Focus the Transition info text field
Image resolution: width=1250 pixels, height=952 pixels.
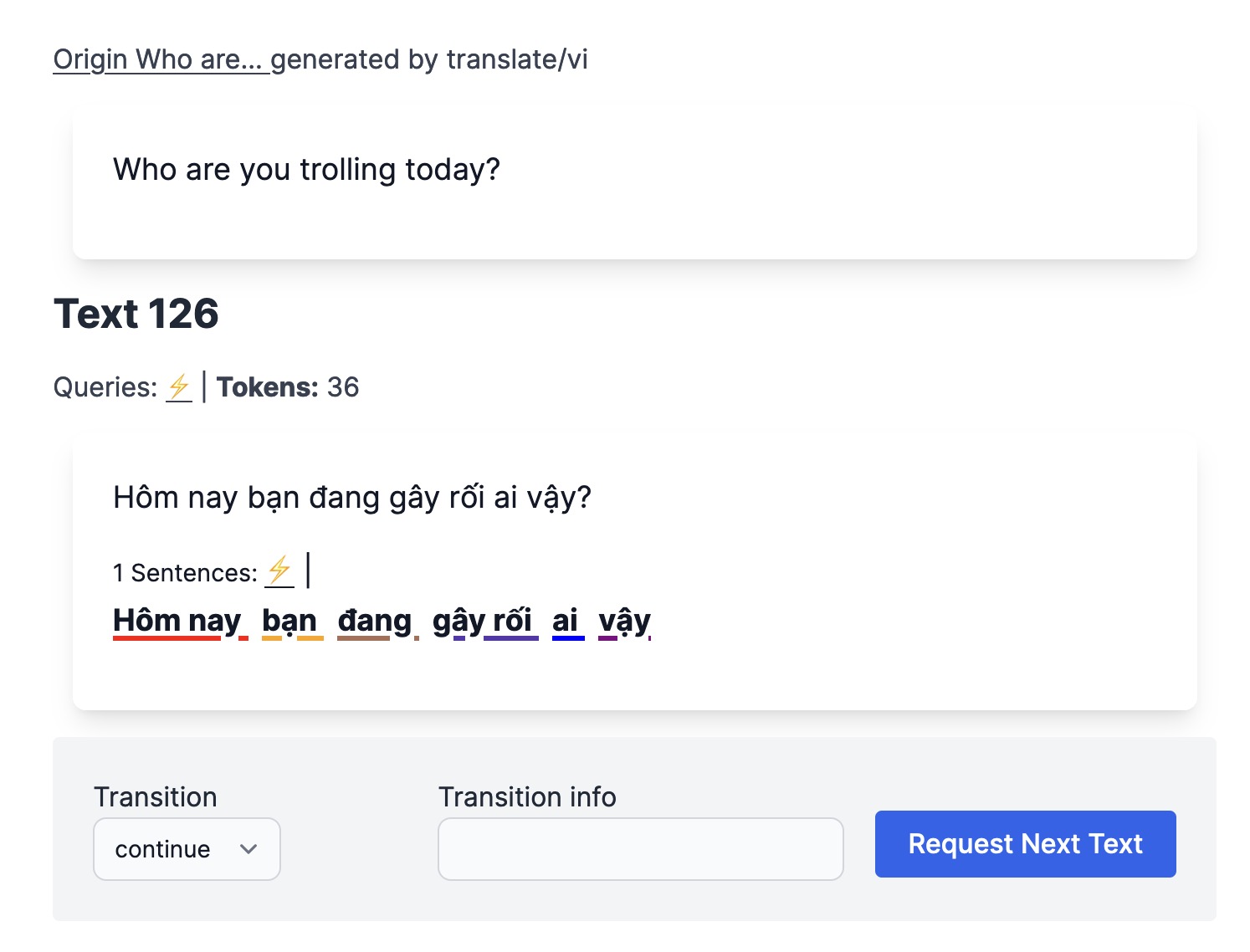(x=640, y=849)
